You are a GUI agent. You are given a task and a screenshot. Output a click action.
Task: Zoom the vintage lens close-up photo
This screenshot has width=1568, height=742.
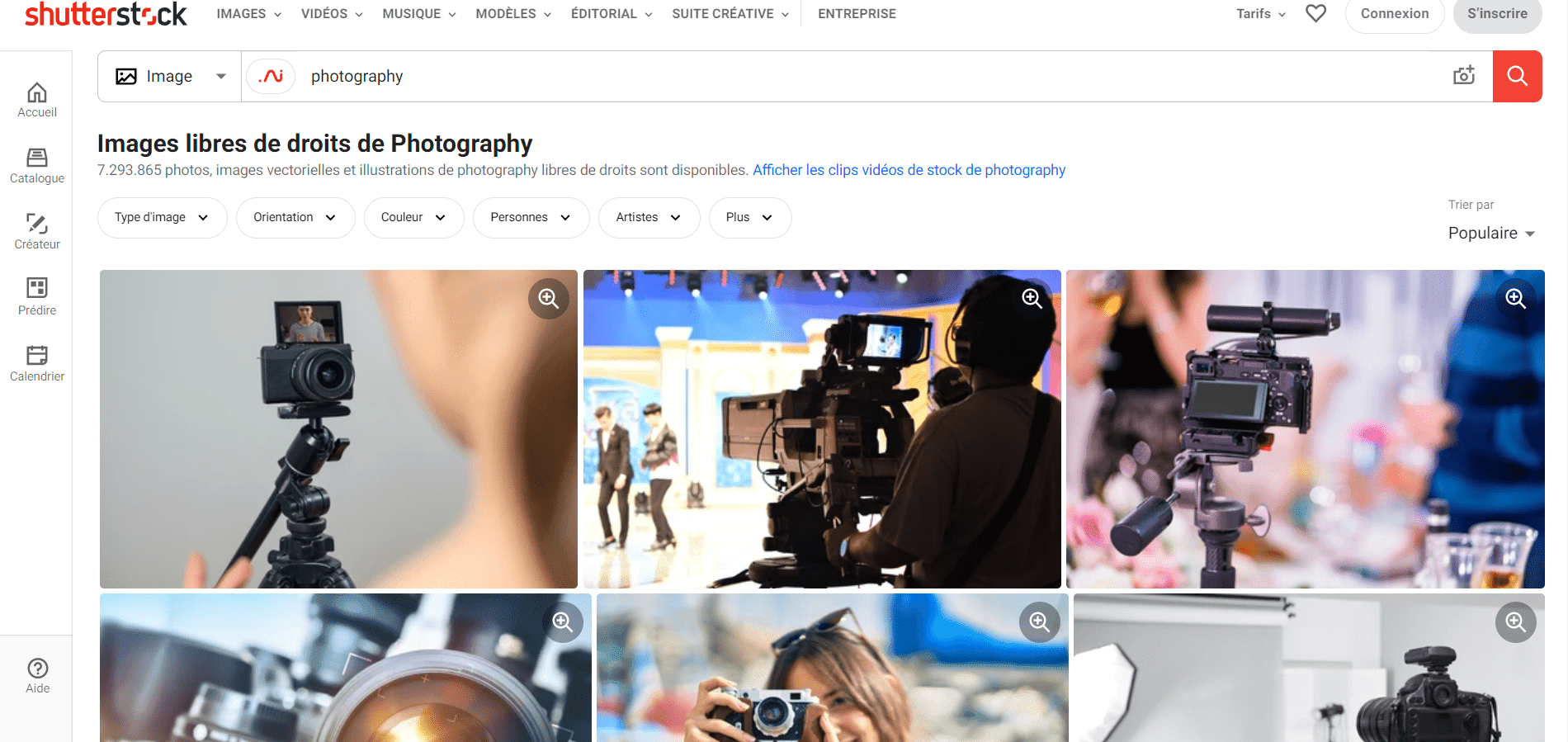[563, 622]
